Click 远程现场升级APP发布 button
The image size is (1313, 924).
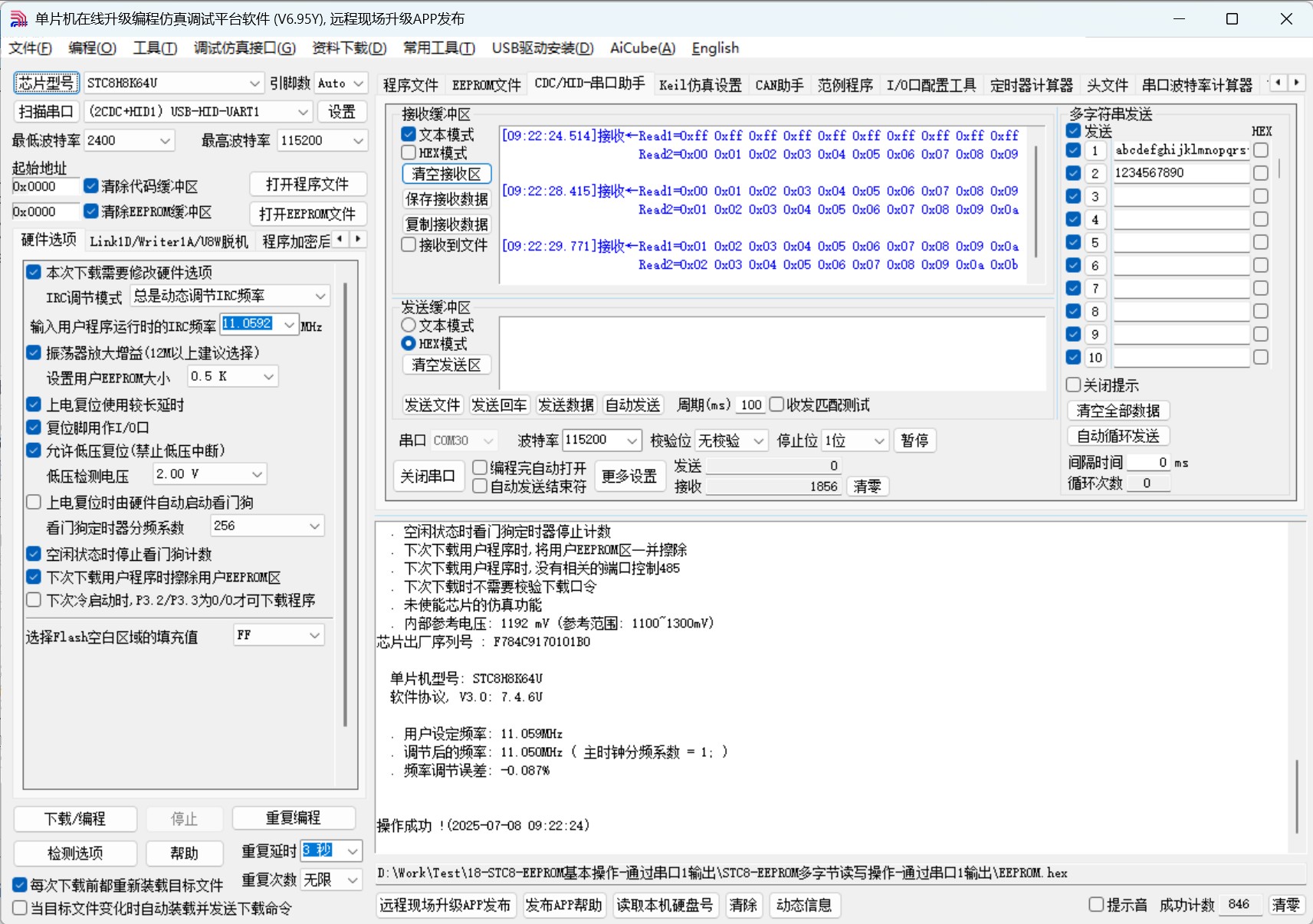(445, 905)
